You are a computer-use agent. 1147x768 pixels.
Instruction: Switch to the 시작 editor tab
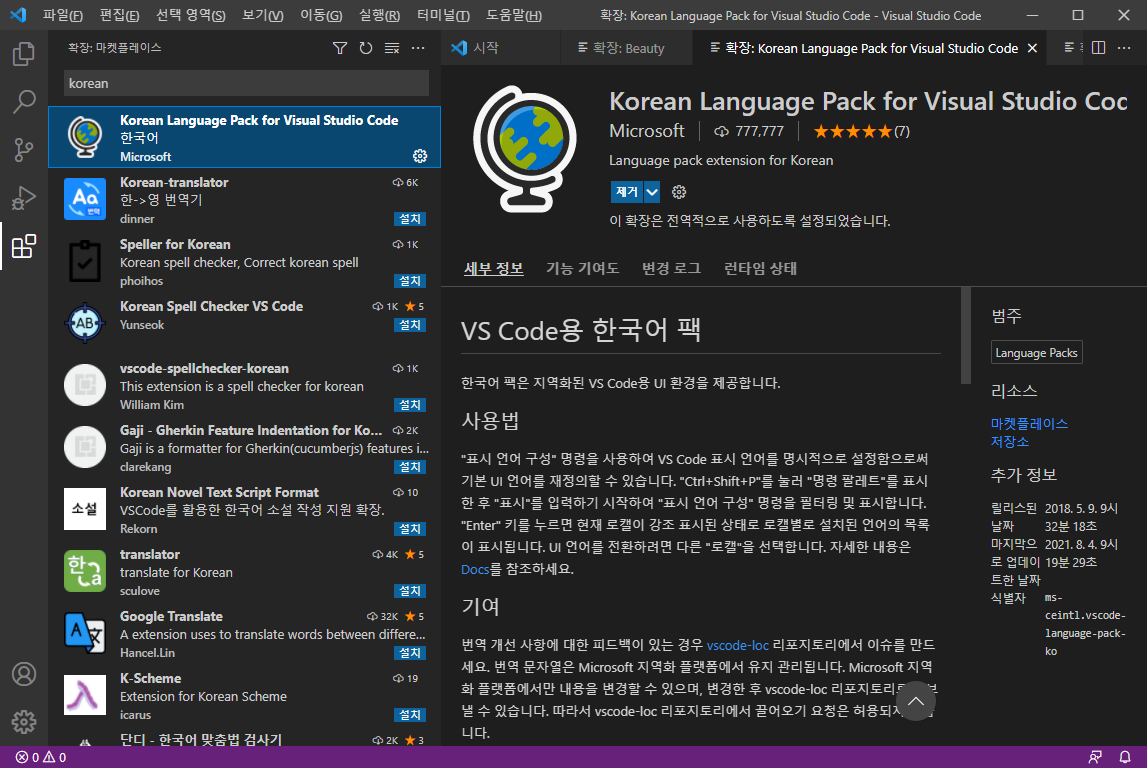click(500, 48)
